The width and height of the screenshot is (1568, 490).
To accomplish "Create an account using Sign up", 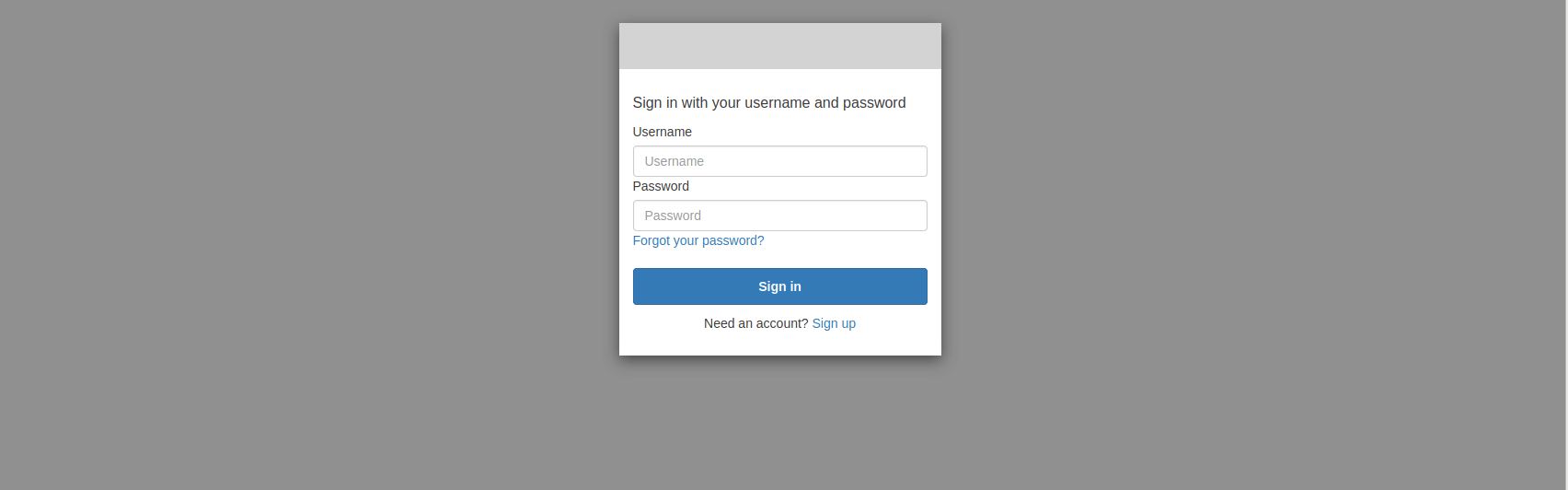I will [x=834, y=323].
